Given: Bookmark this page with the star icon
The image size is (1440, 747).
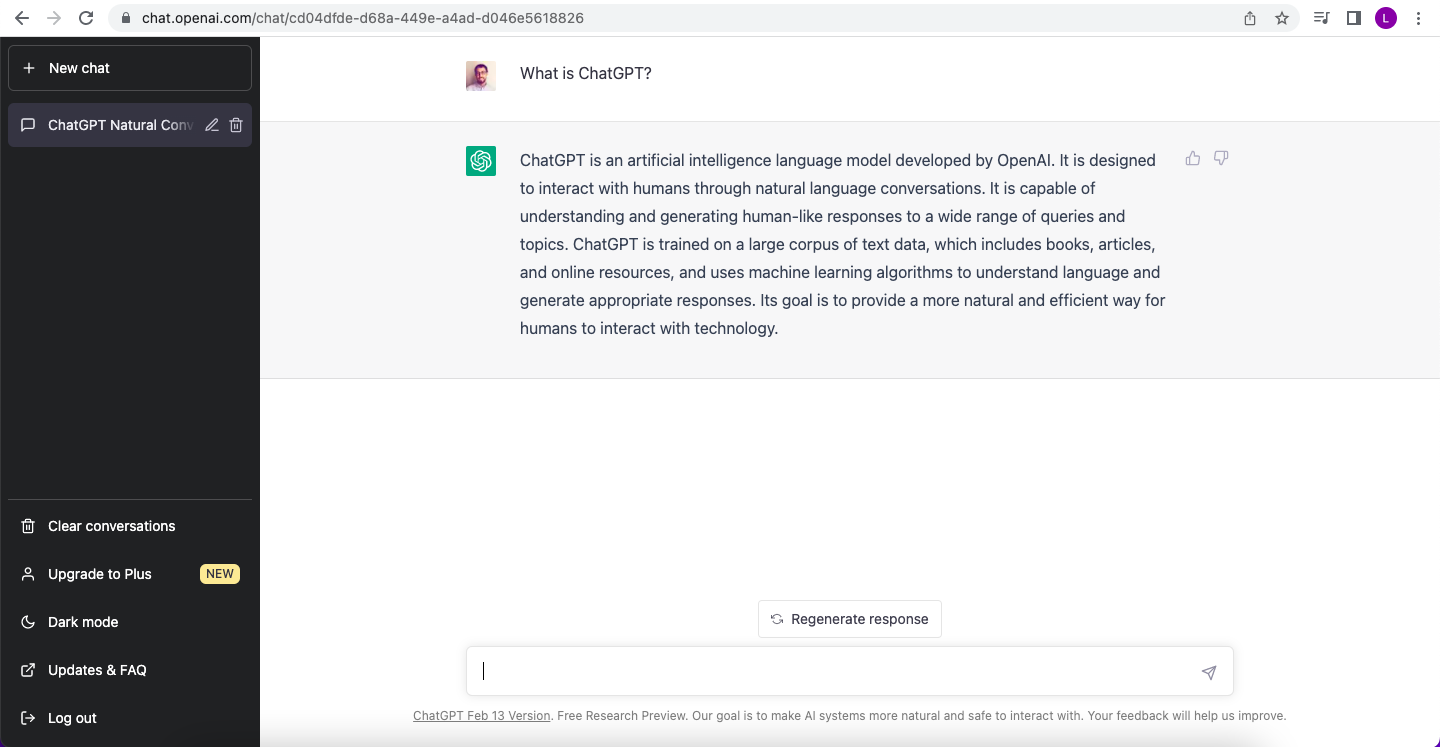Looking at the screenshot, I should pos(1281,17).
